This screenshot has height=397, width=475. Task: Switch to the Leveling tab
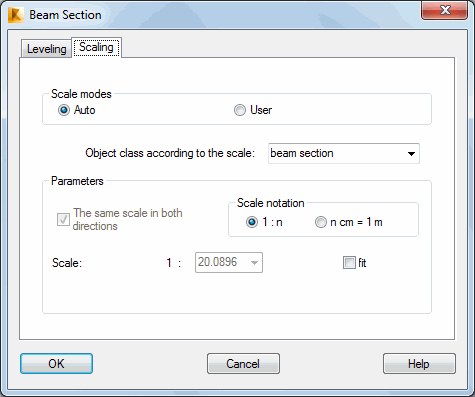coord(46,49)
